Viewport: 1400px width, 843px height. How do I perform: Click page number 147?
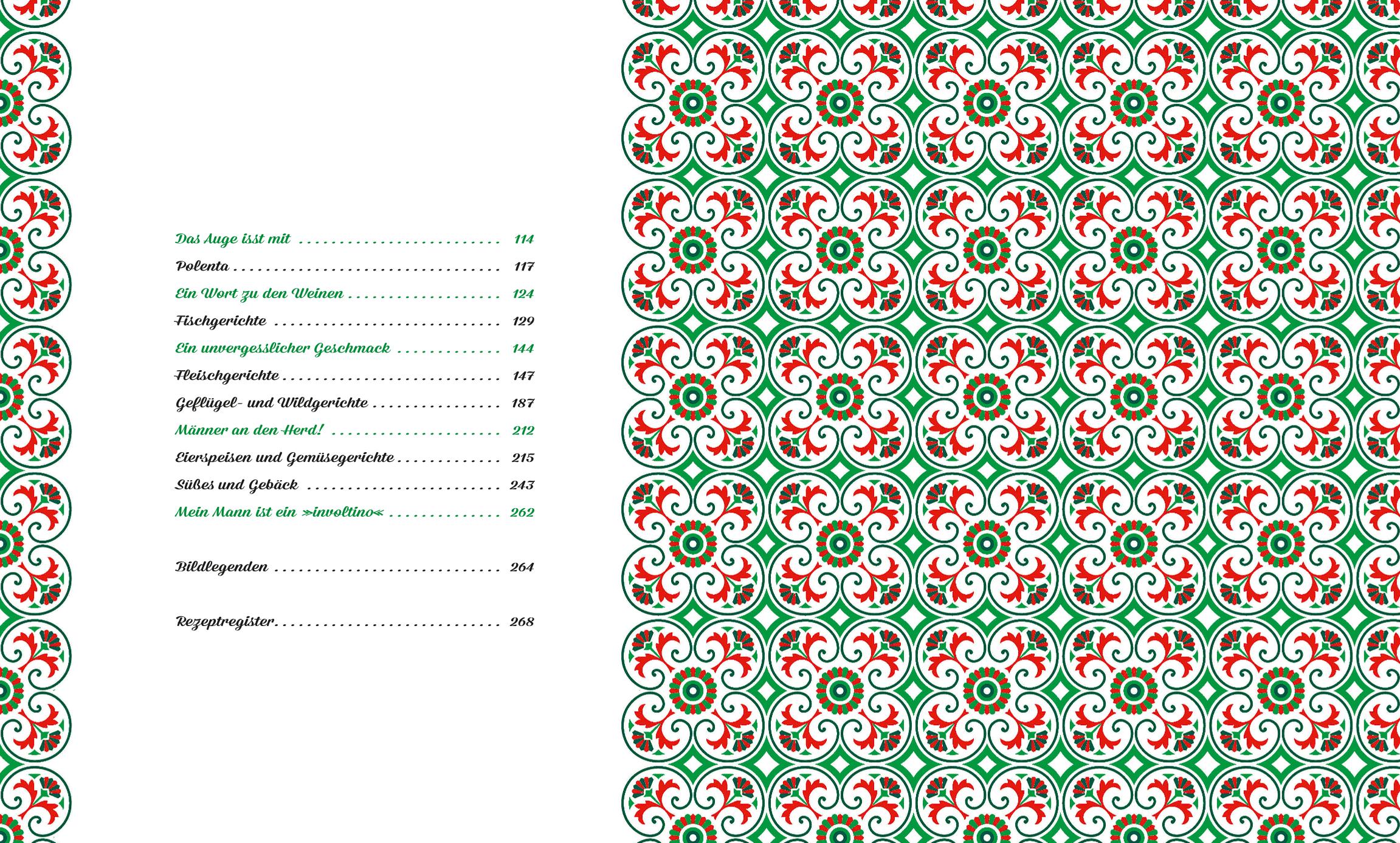523,376
